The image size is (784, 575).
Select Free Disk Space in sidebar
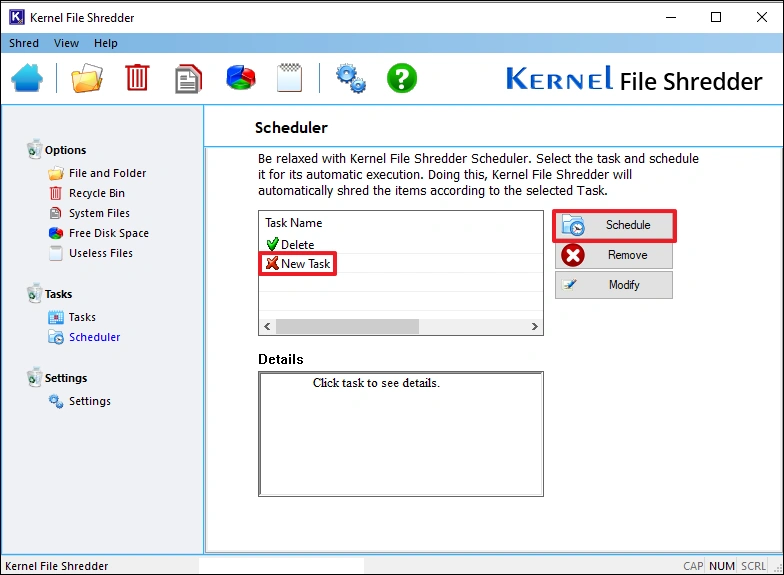tap(108, 233)
